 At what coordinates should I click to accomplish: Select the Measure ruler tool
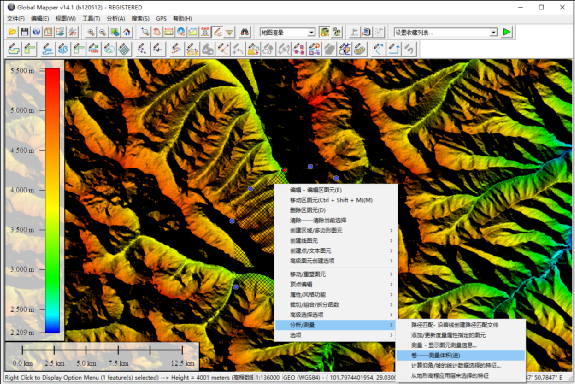169,32
